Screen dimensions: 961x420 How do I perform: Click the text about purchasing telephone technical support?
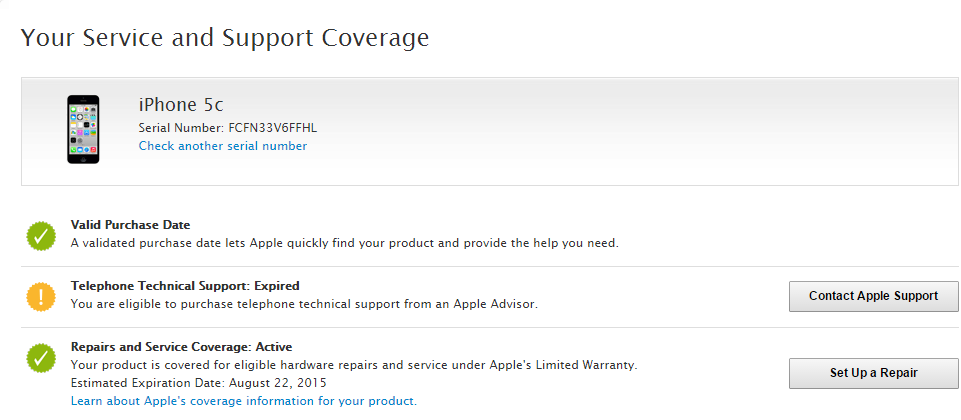pyautogui.click(x=304, y=304)
